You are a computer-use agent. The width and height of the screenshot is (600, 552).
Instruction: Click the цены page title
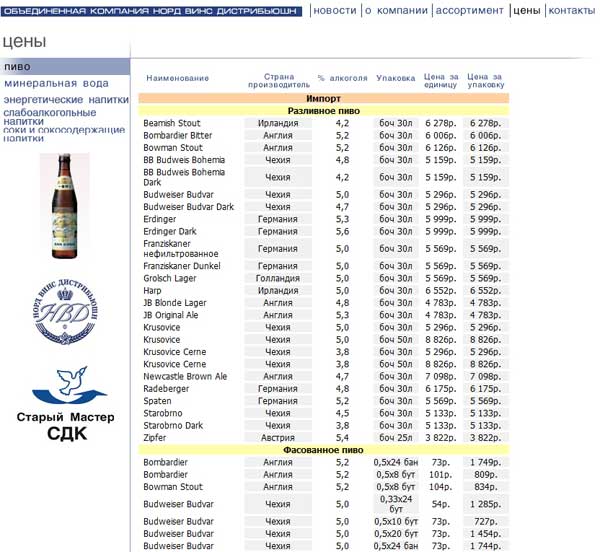click(24, 41)
